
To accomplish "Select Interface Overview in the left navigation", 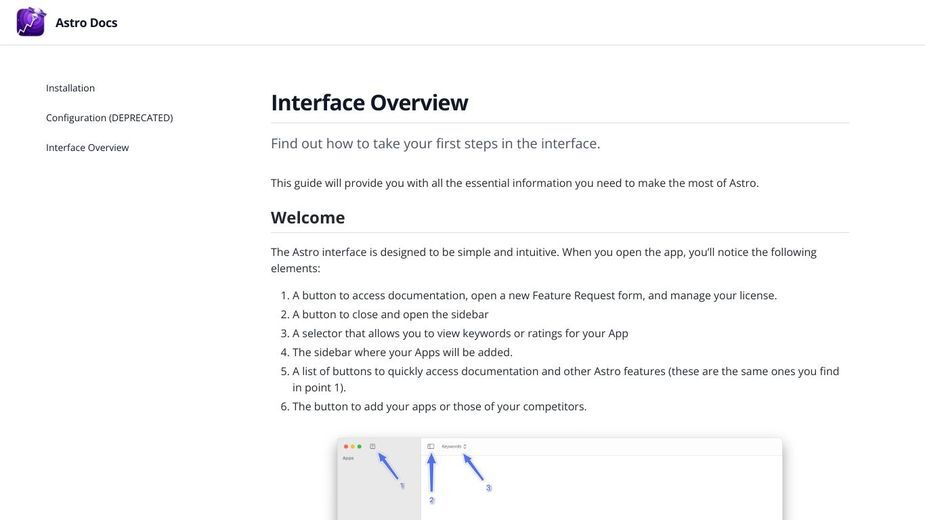I will [x=87, y=148].
